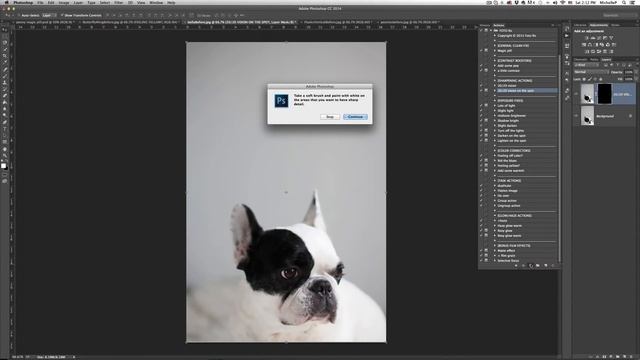Viewport: 640px width, 360px height.
Task: Open the Help menu
Action: tap(171, 2)
